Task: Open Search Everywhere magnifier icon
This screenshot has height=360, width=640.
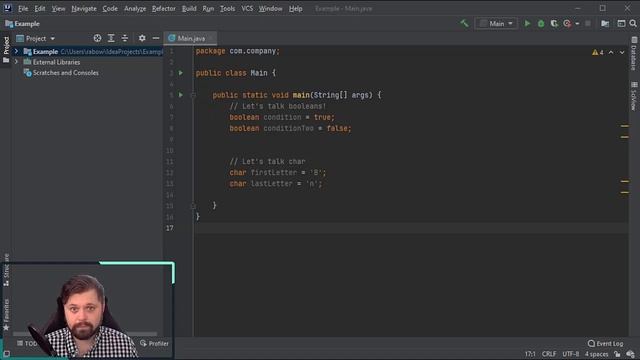Action: (633, 24)
